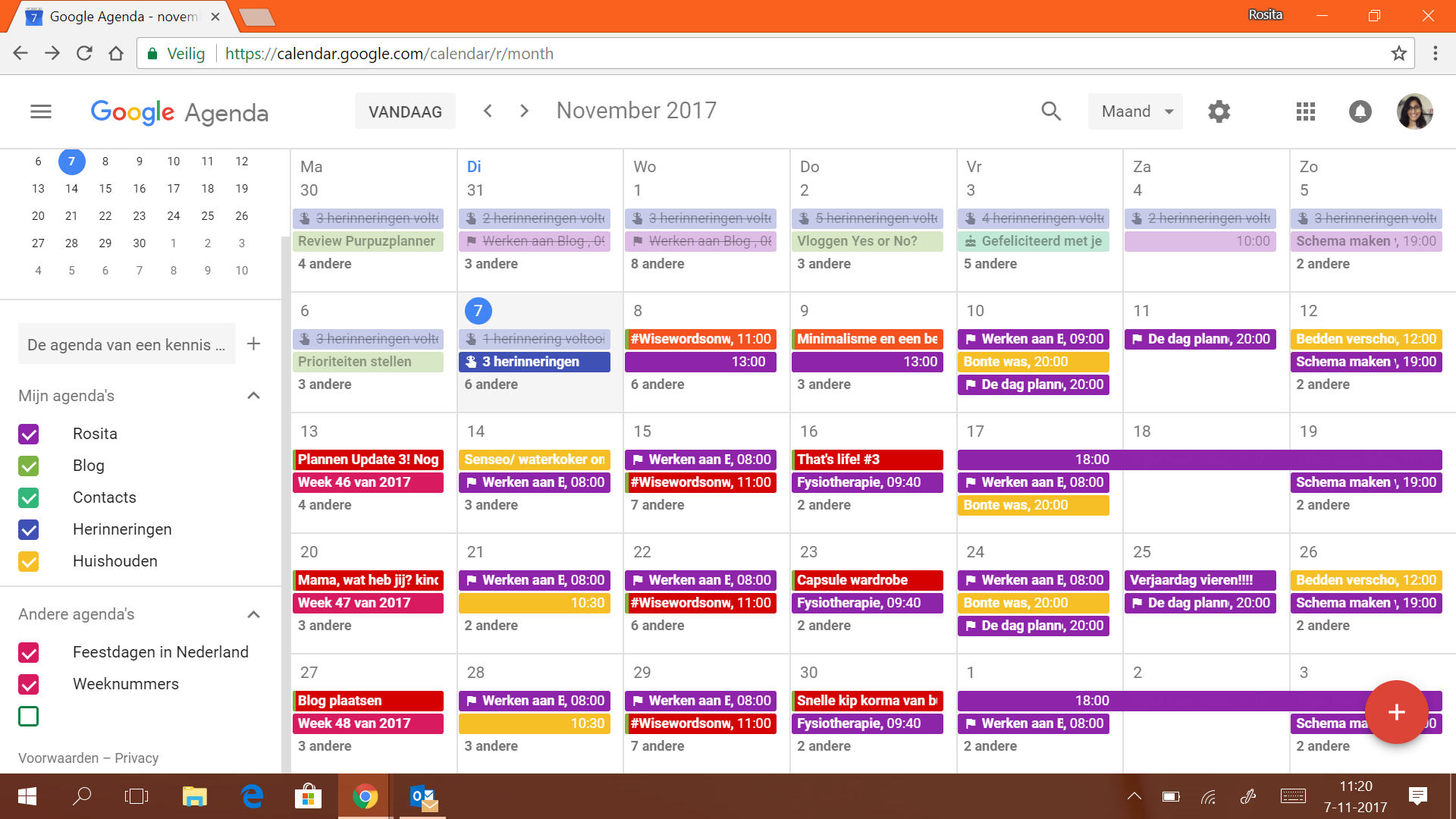Collapse Mijn agenda's section

tap(253, 396)
